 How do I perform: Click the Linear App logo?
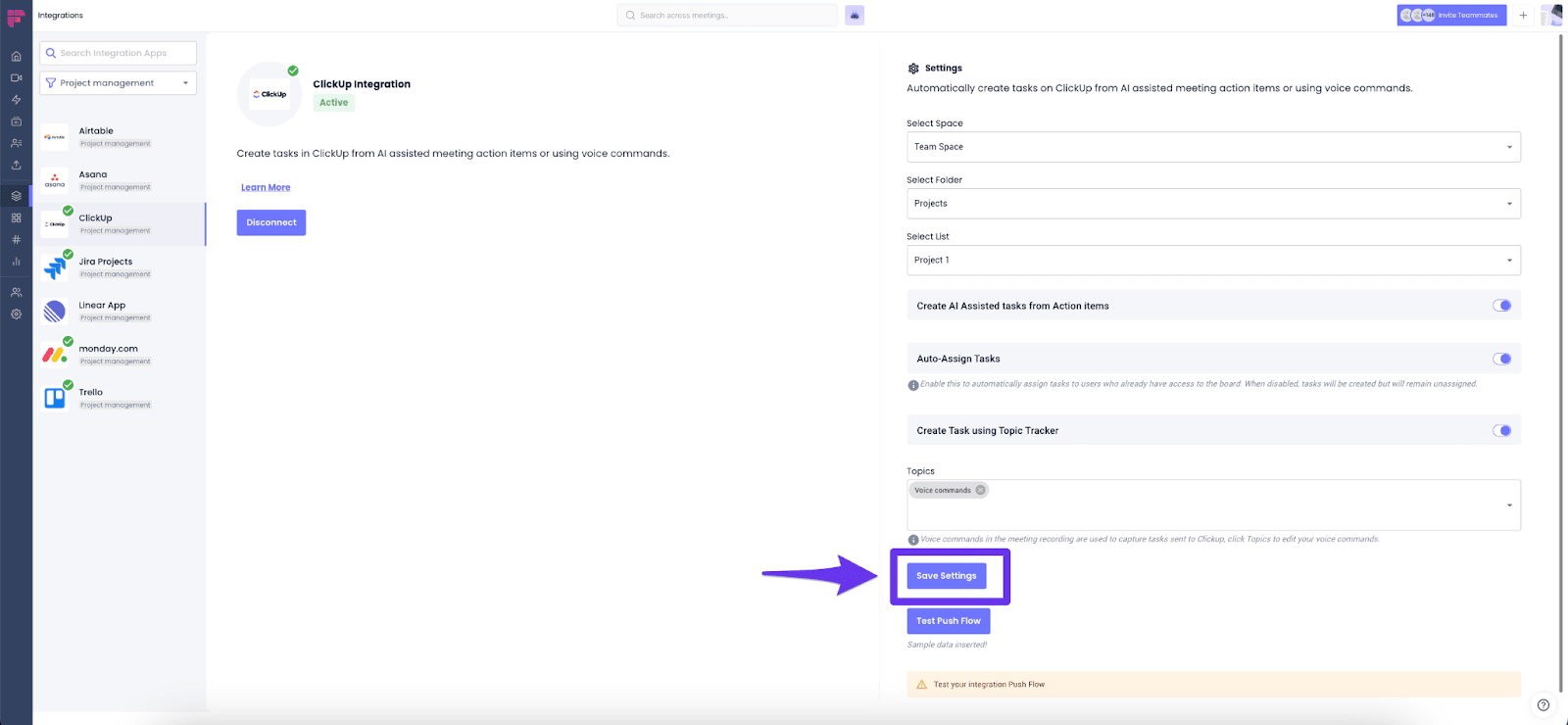click(x=55, y=312)
